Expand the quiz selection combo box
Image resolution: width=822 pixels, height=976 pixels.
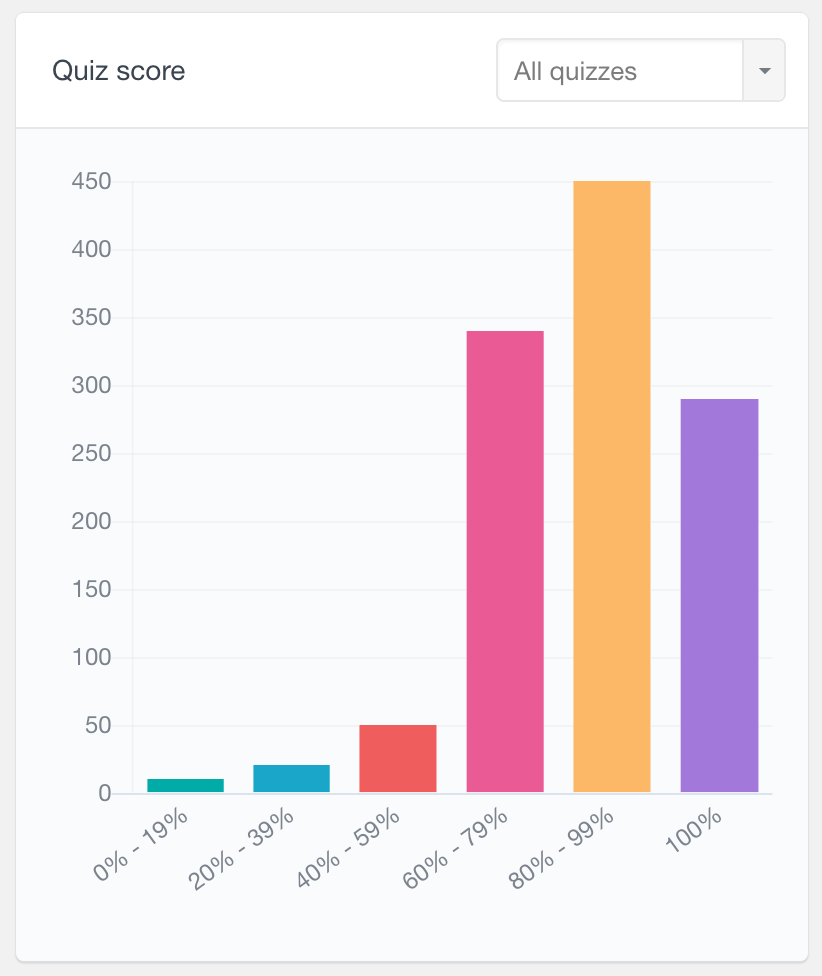coord(640,70)
